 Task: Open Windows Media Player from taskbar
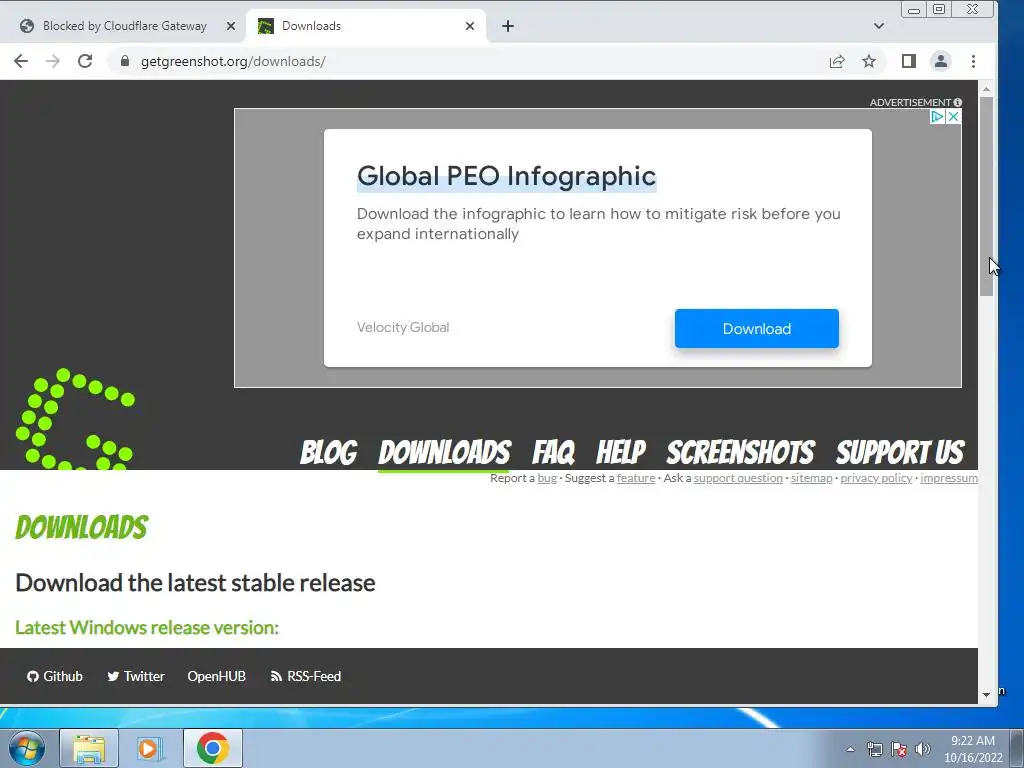(x=150, y=748)
